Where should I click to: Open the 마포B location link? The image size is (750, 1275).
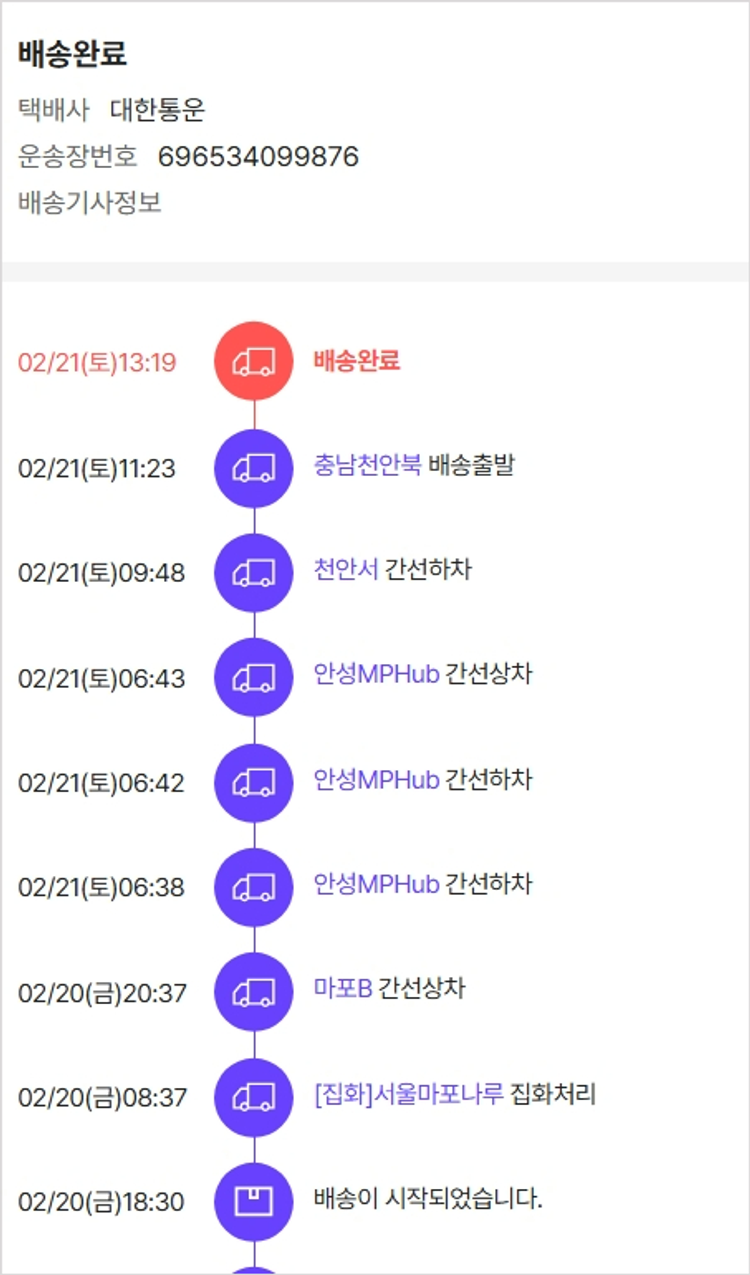pyautogui.click(x=343, y=989)
